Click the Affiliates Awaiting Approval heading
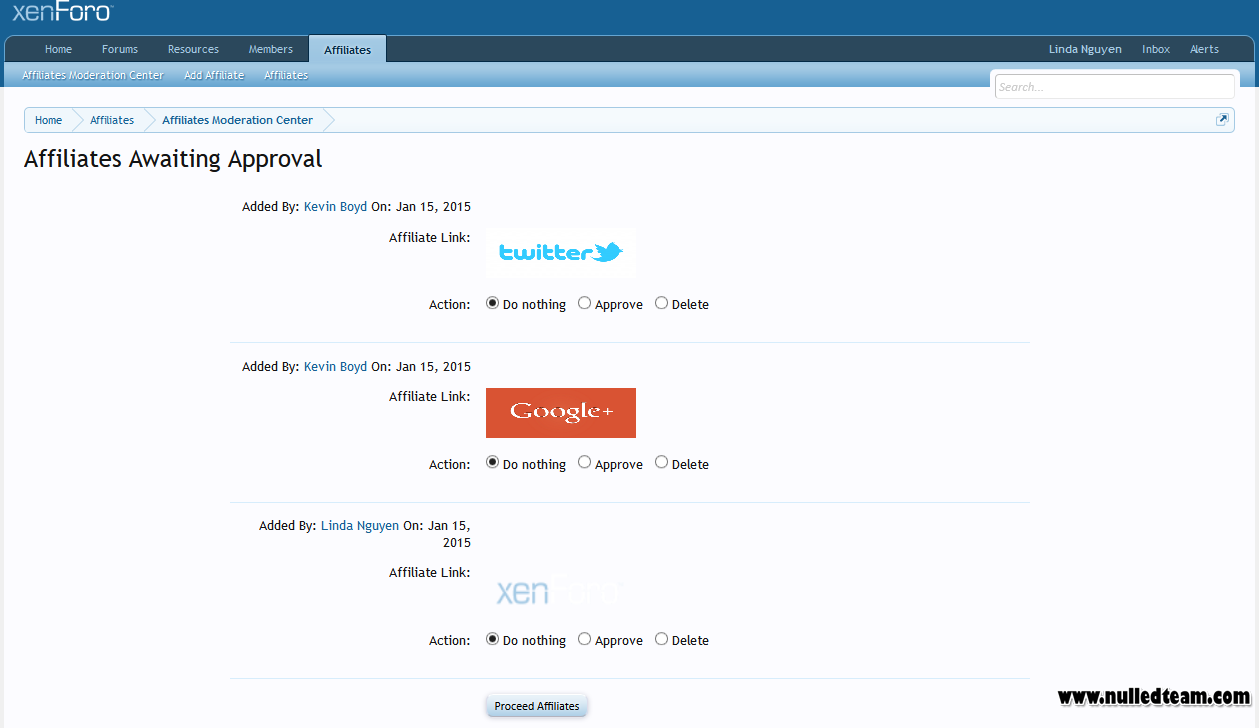 click(173, 159)
